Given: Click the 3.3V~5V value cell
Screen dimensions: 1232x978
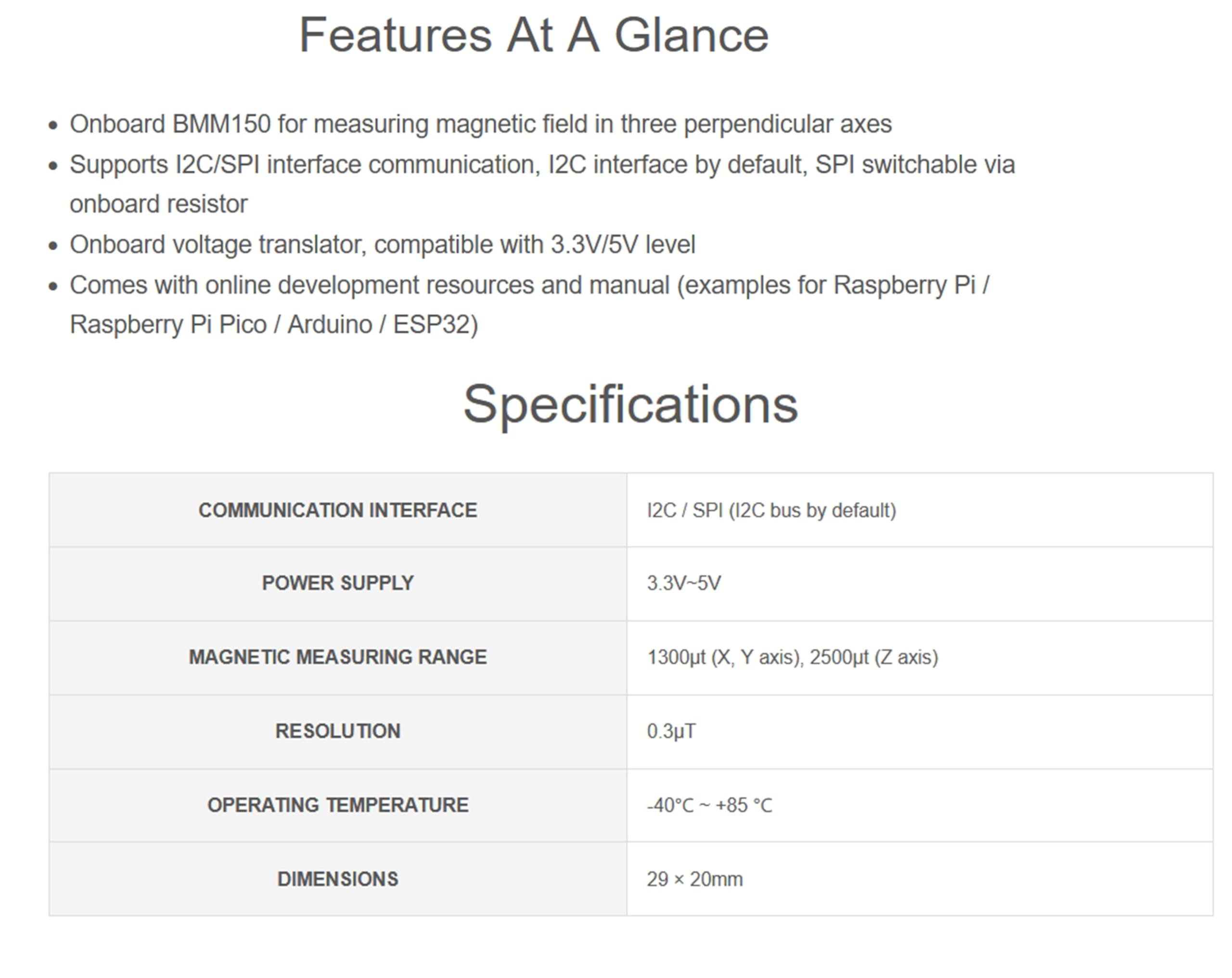Looking at the screenshot, I should click(x=920, y=584).
